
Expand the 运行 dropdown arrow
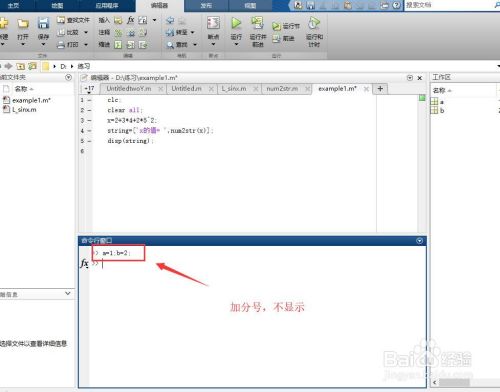[x=236, y=44]
